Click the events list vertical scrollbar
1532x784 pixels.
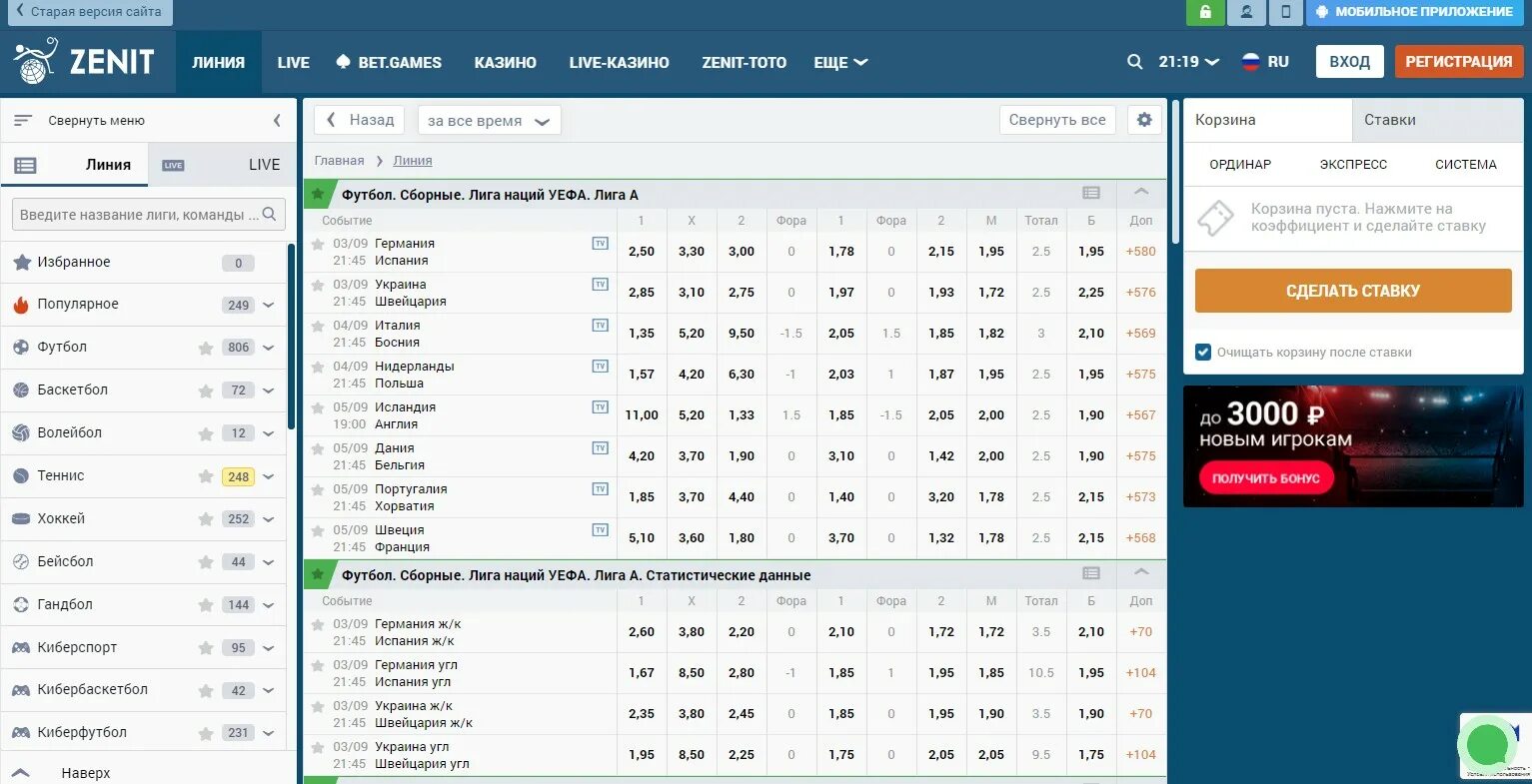[1174, 172]
